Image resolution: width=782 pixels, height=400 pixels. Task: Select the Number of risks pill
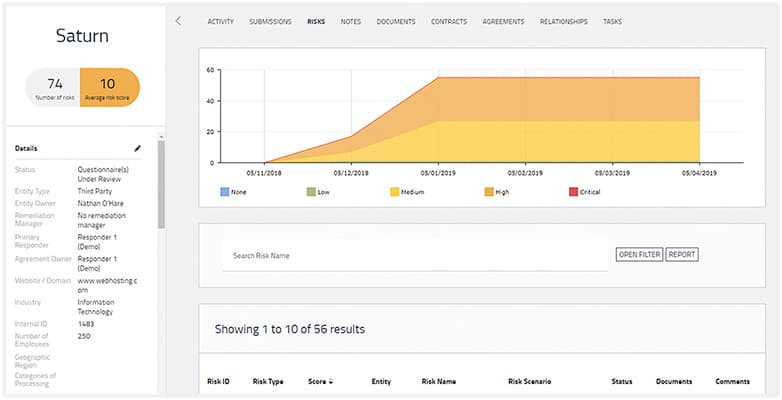click(x=55, y=87)
